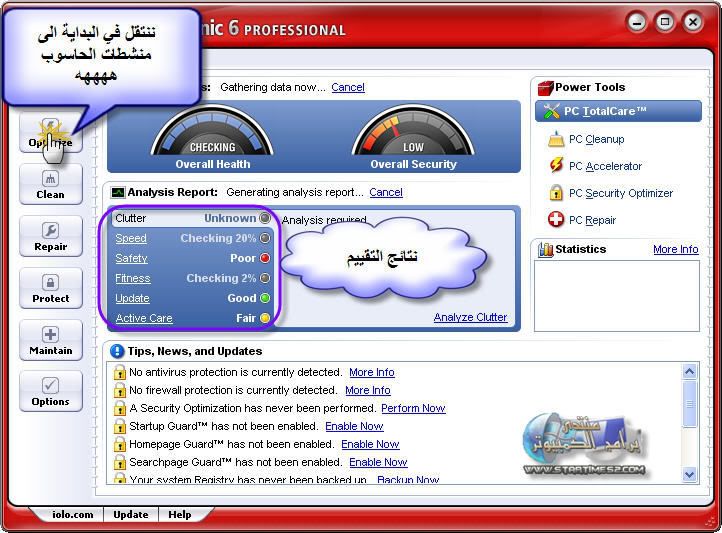Viewport: 722px width, 533px height.
Task: Open PC Repair tool
Action: point(592,220)
